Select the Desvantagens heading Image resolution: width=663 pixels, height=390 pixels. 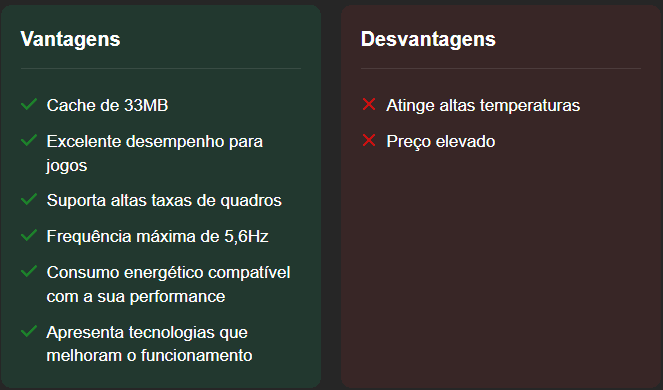428,39
